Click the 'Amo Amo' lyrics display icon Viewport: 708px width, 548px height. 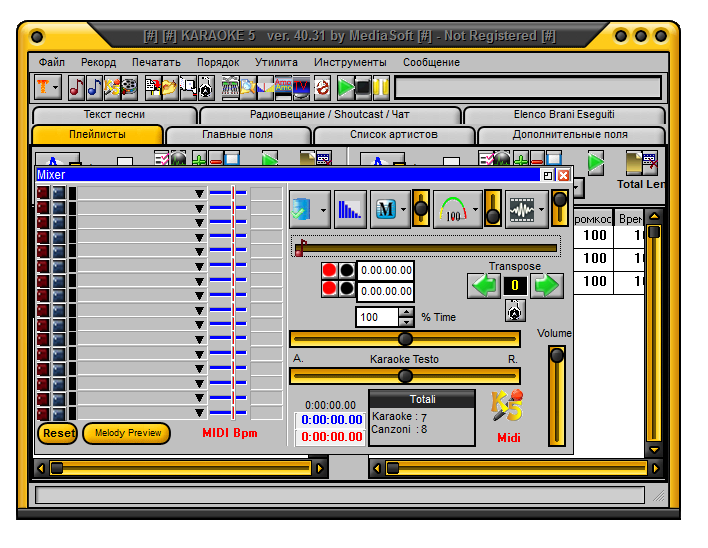click(283, 87)
